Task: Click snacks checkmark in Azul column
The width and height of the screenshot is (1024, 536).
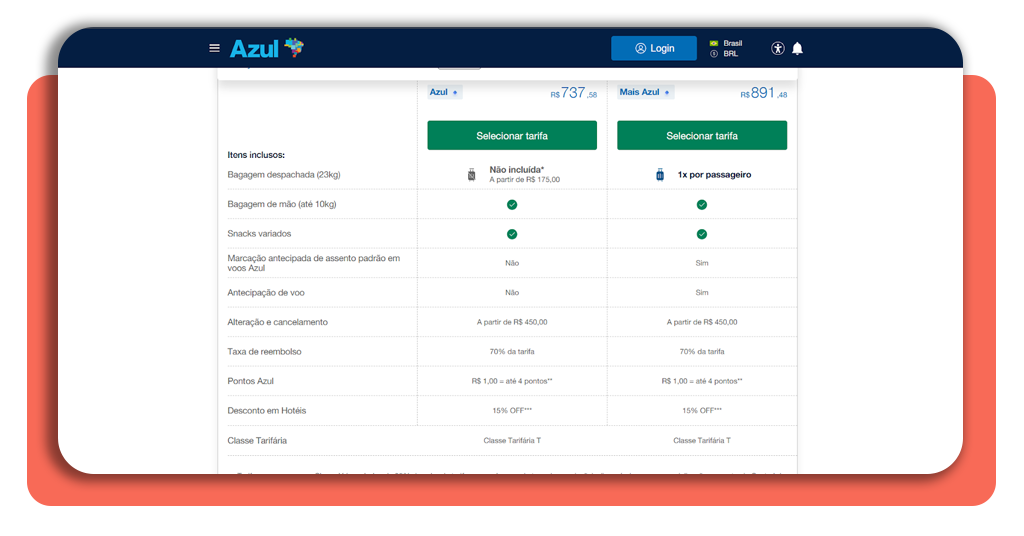Action: coord(512,234)
